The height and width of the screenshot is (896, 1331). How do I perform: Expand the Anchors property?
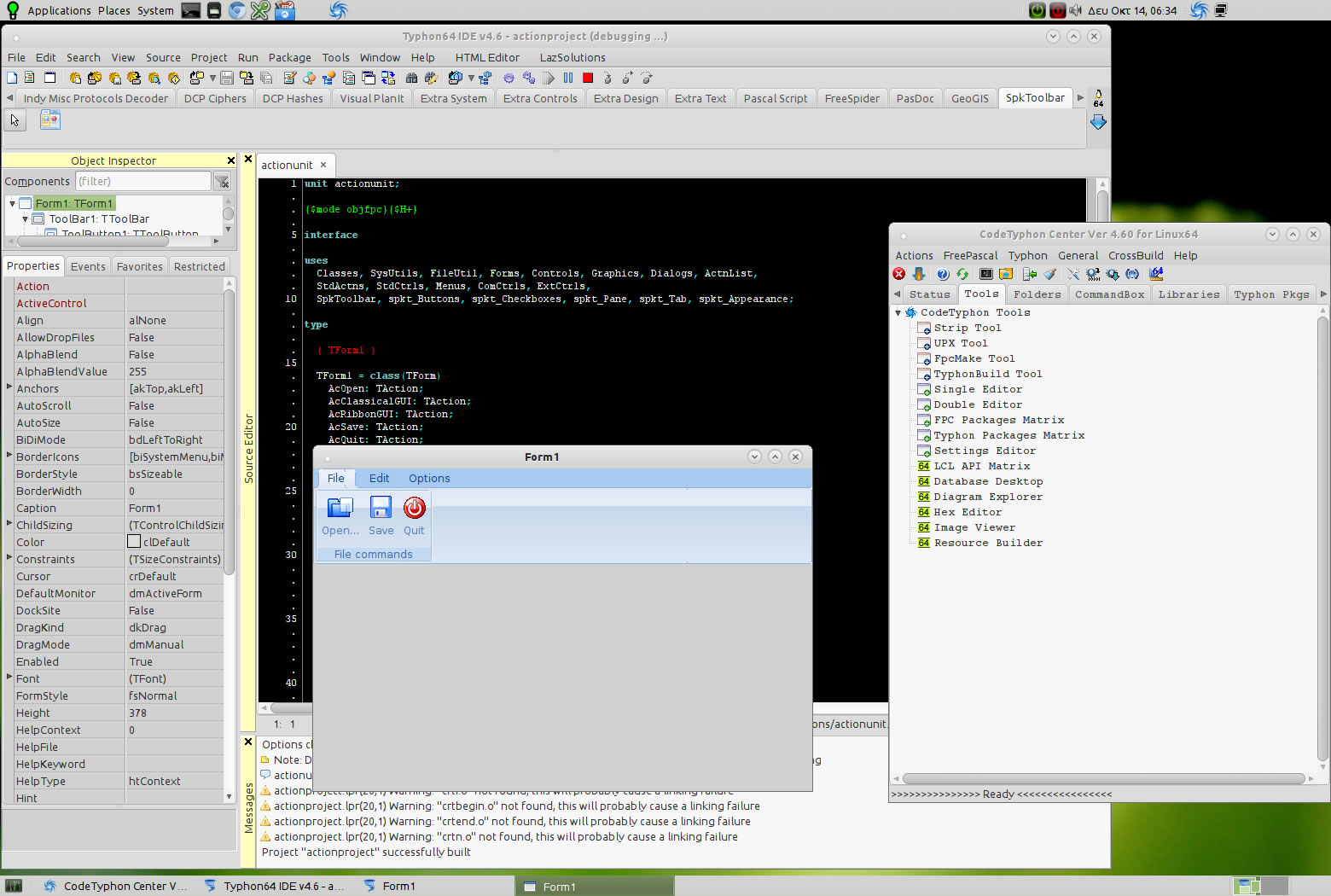(9, 387)
